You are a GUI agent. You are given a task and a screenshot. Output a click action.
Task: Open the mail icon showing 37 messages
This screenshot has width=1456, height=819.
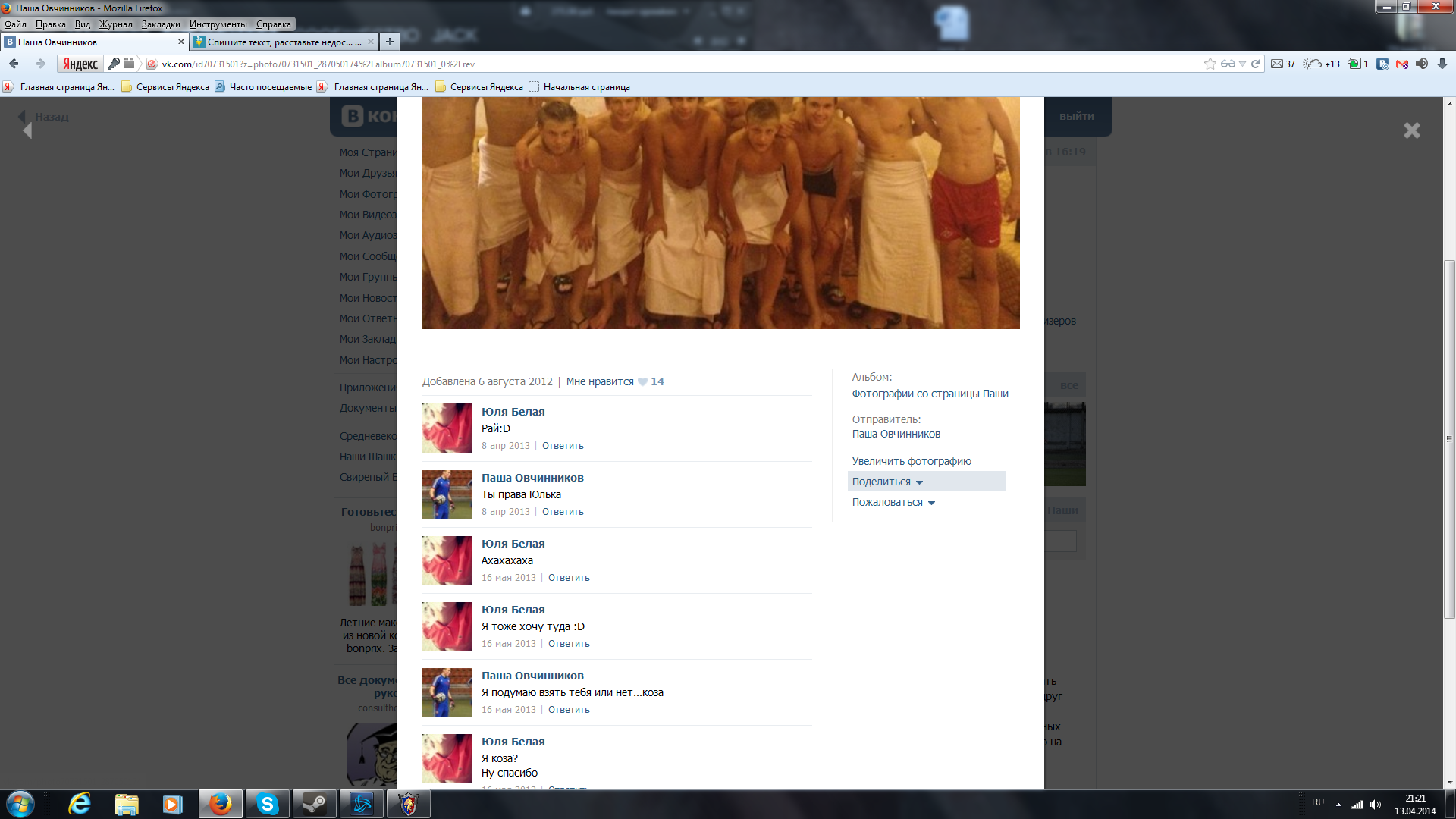1283,64
